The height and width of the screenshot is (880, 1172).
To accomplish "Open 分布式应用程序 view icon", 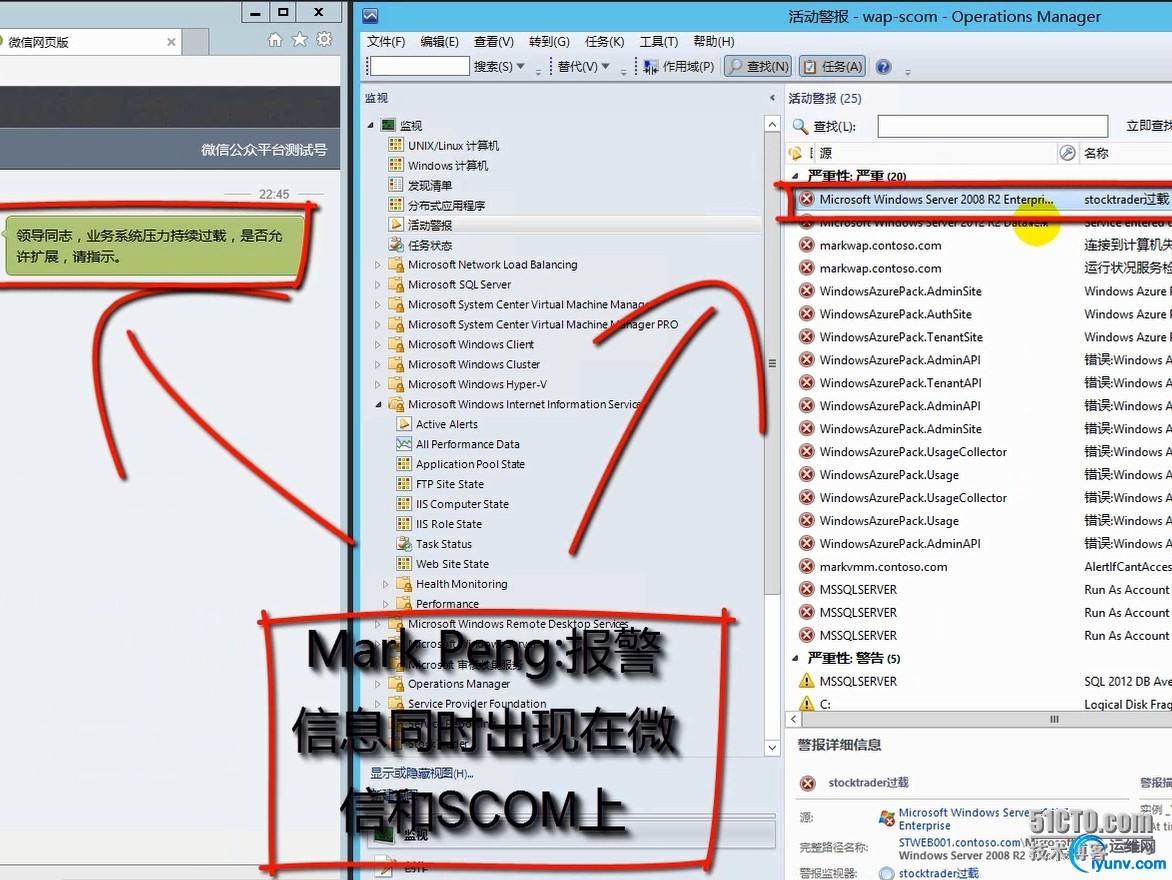I will tap(396, 204).
